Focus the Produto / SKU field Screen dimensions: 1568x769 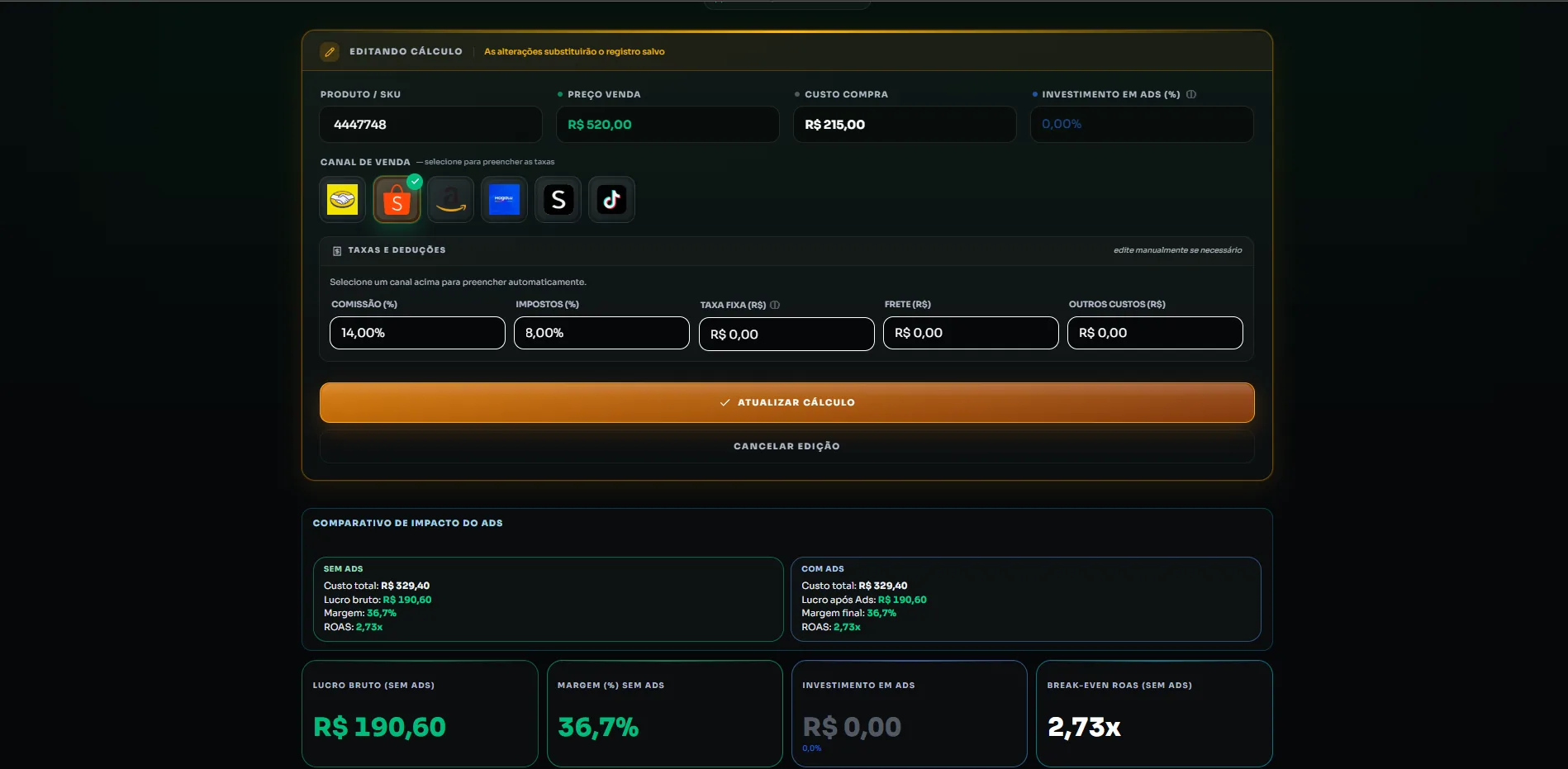tap(430, 124)
